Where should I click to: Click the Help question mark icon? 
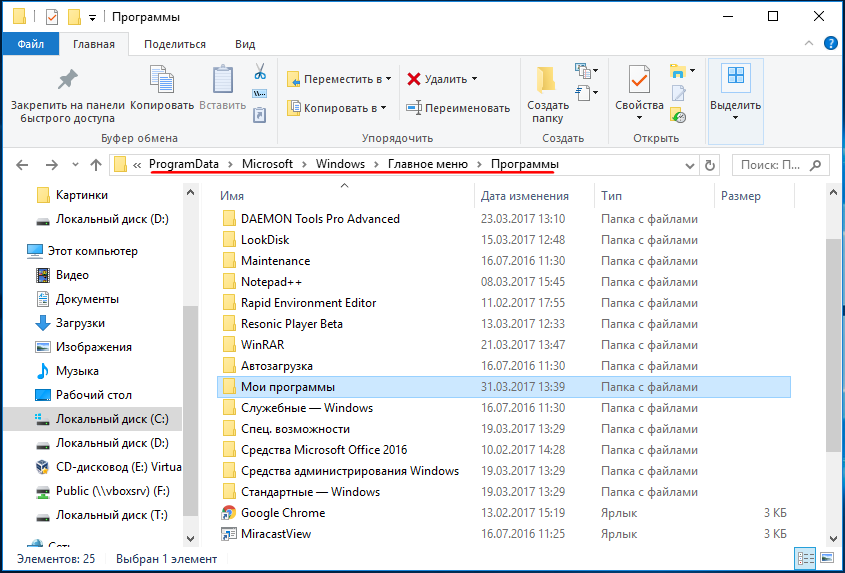pos(830,44)
